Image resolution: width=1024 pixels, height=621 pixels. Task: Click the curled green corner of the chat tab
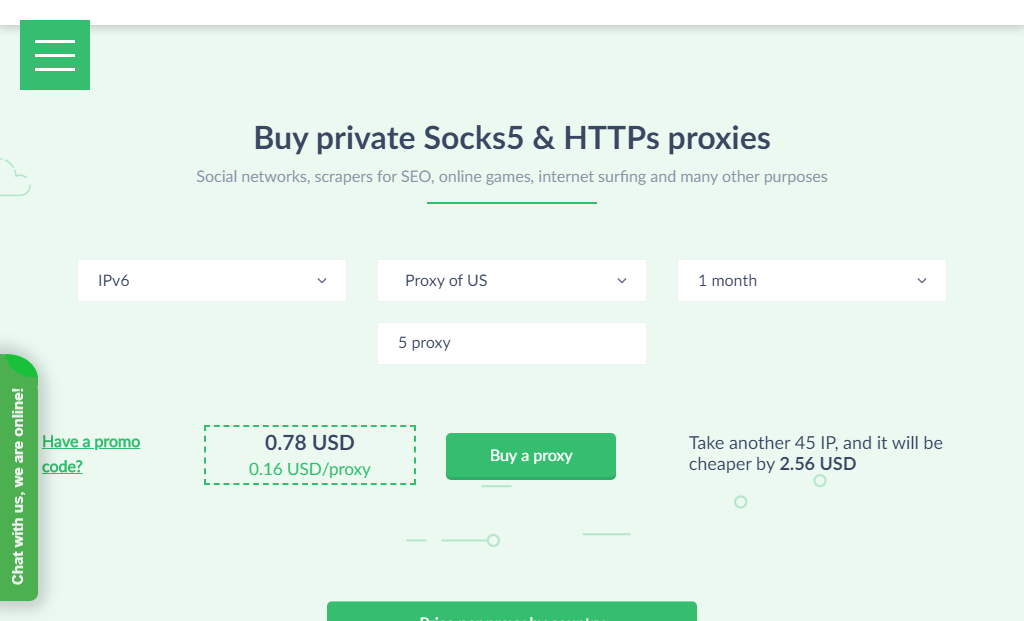click(21, 365)
